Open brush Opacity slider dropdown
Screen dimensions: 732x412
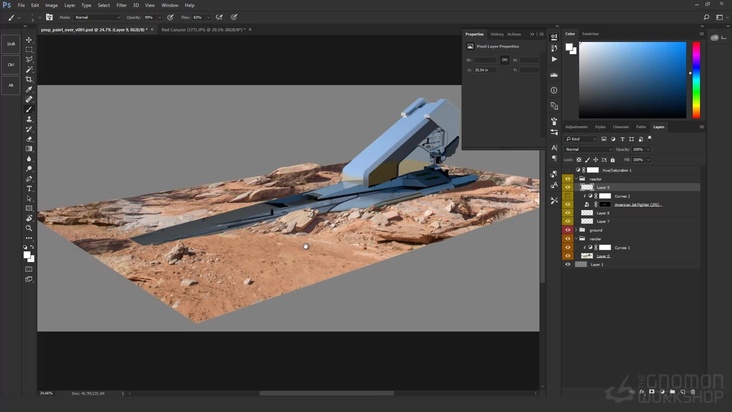point(160,17)
